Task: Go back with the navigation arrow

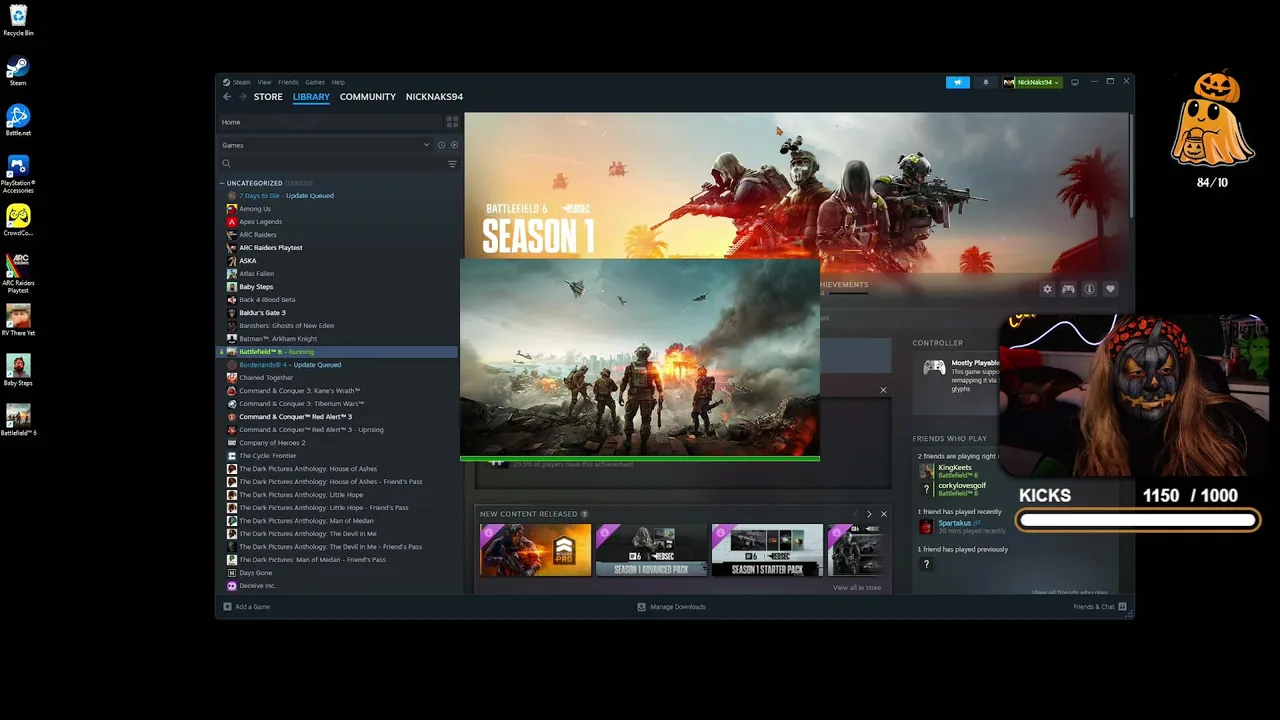Action: point(227,97)
